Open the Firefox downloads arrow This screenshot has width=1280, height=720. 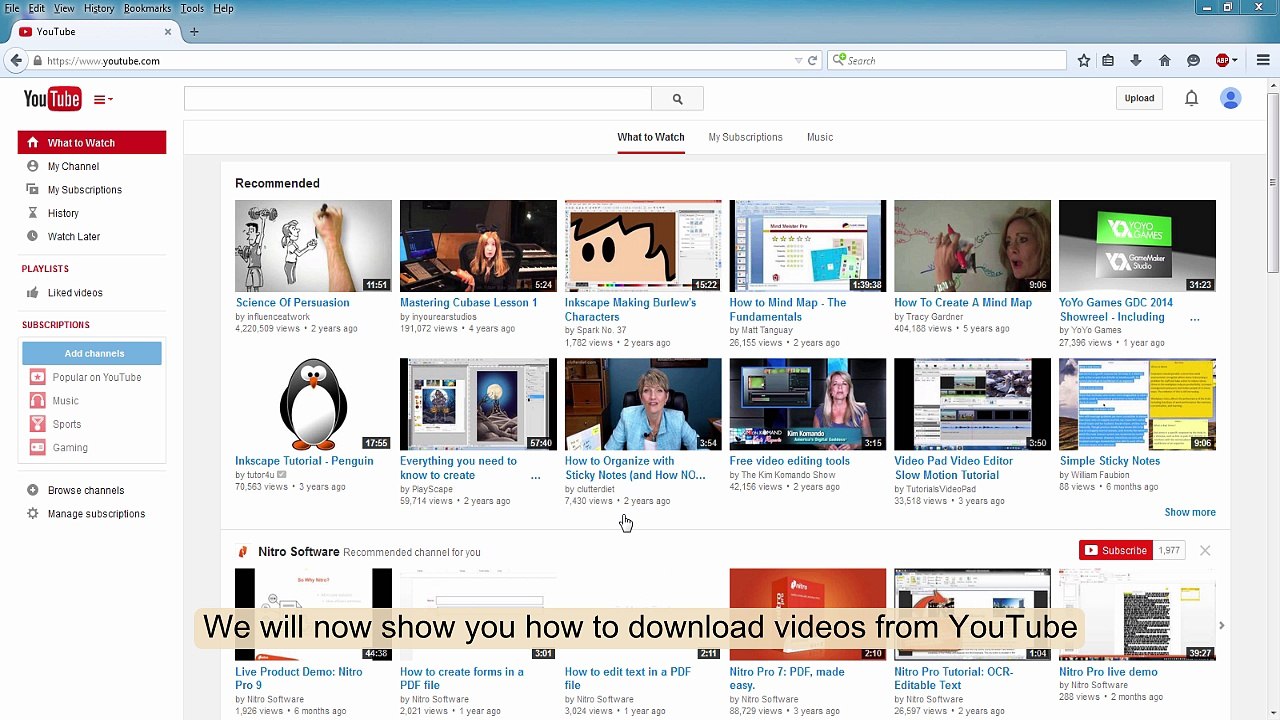point(1136,61)
